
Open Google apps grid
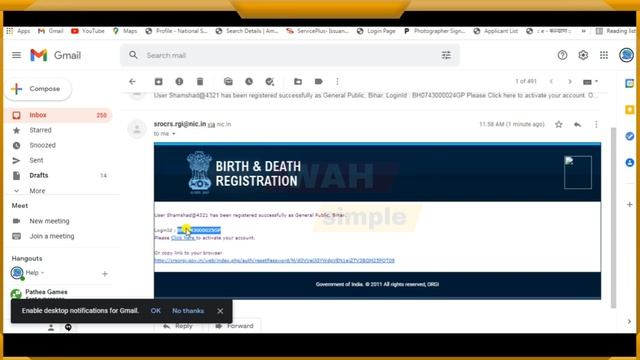[604, 55]
